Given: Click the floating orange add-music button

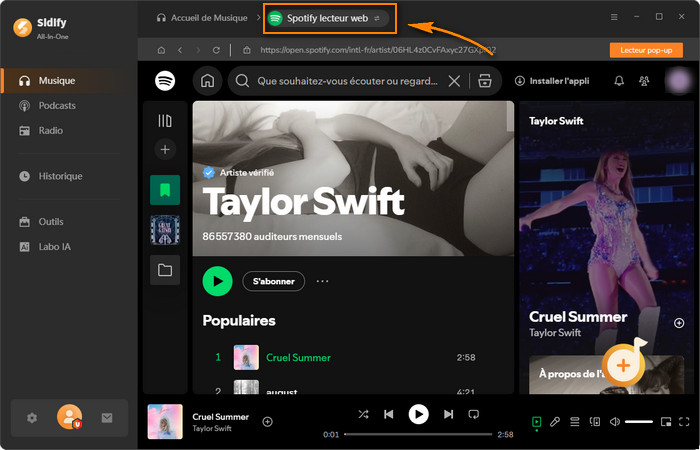Looking at the screenshot, I should (x=622, y=365).
